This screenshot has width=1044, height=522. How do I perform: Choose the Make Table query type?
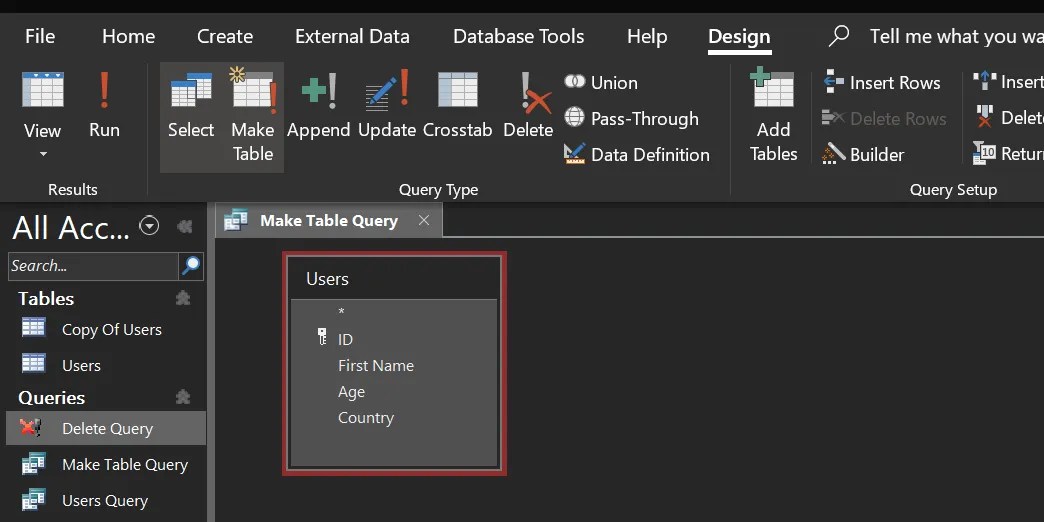pos(253,115)
